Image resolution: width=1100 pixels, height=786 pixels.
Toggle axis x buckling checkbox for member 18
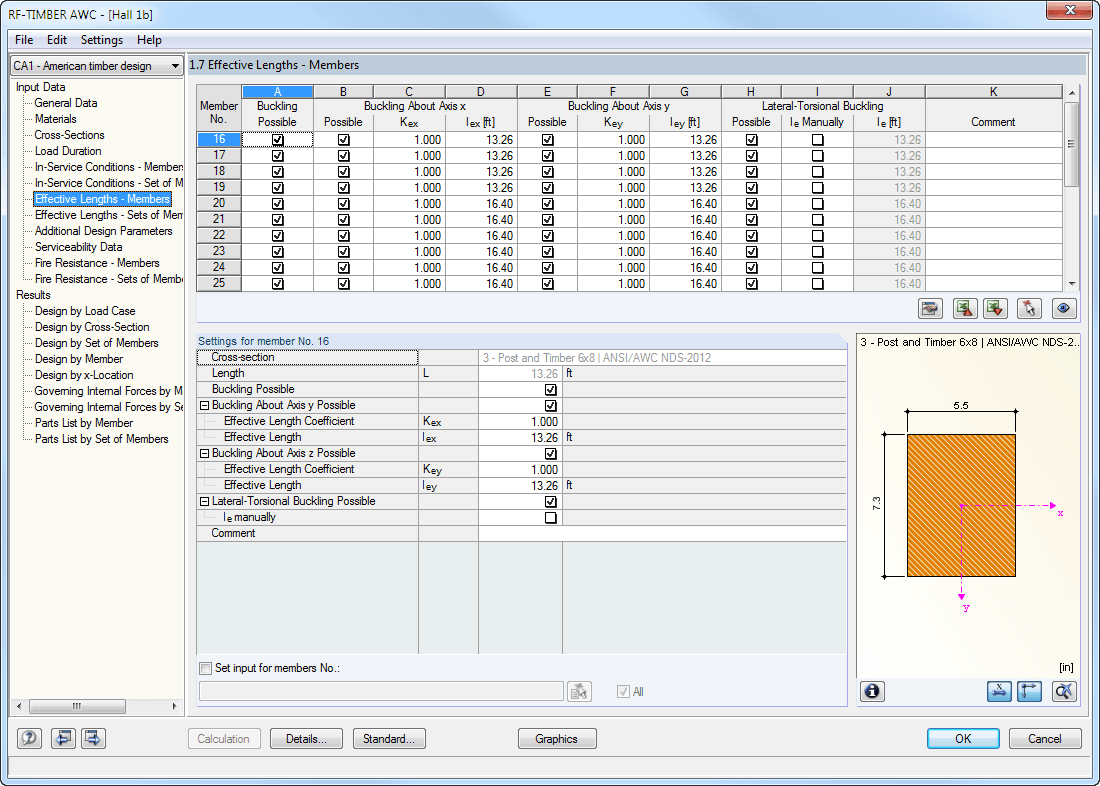point(343,172)
